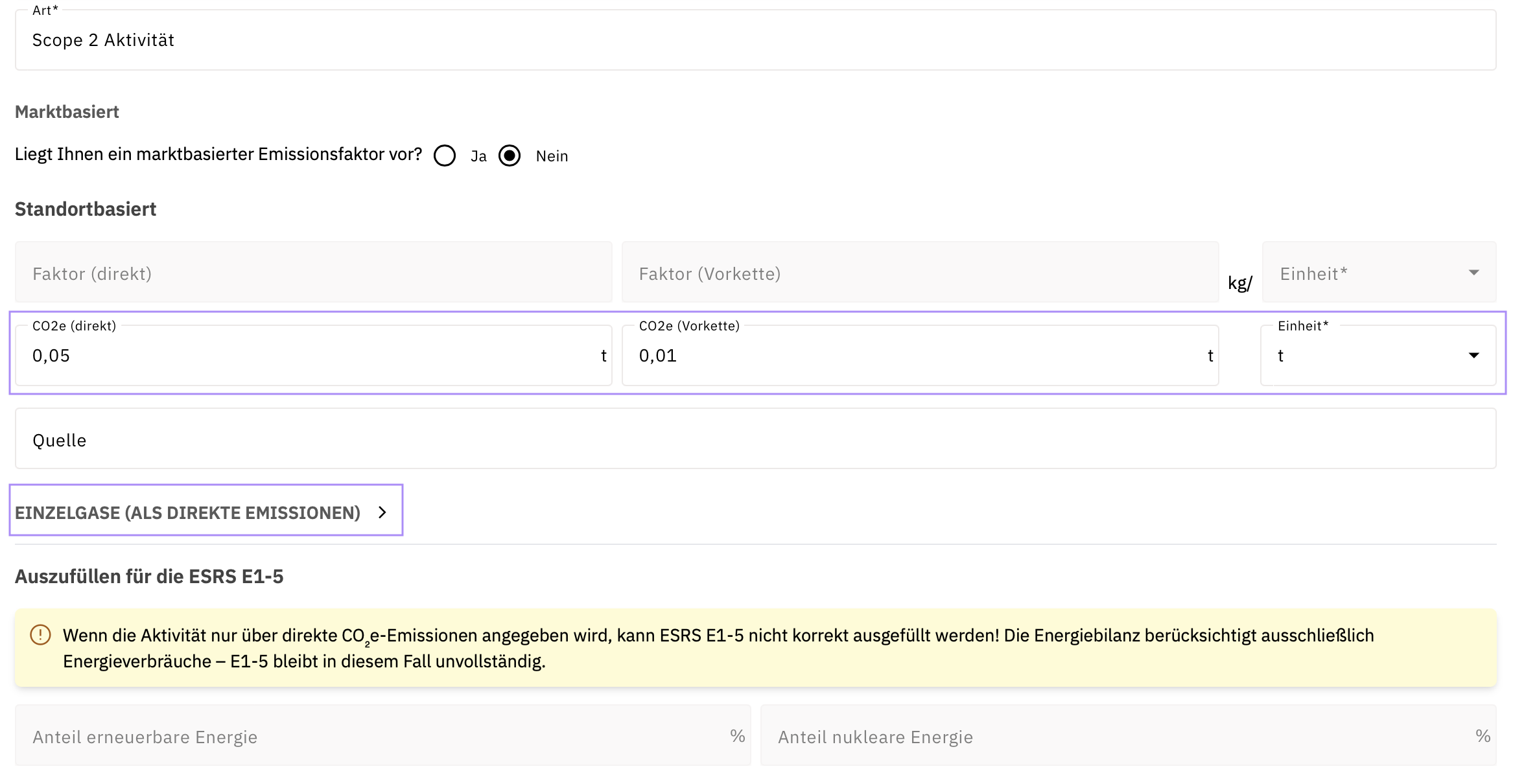Click the percent symbol in erneuerbare Energie field
The image size is (1513, 784).
coord(737,736)
